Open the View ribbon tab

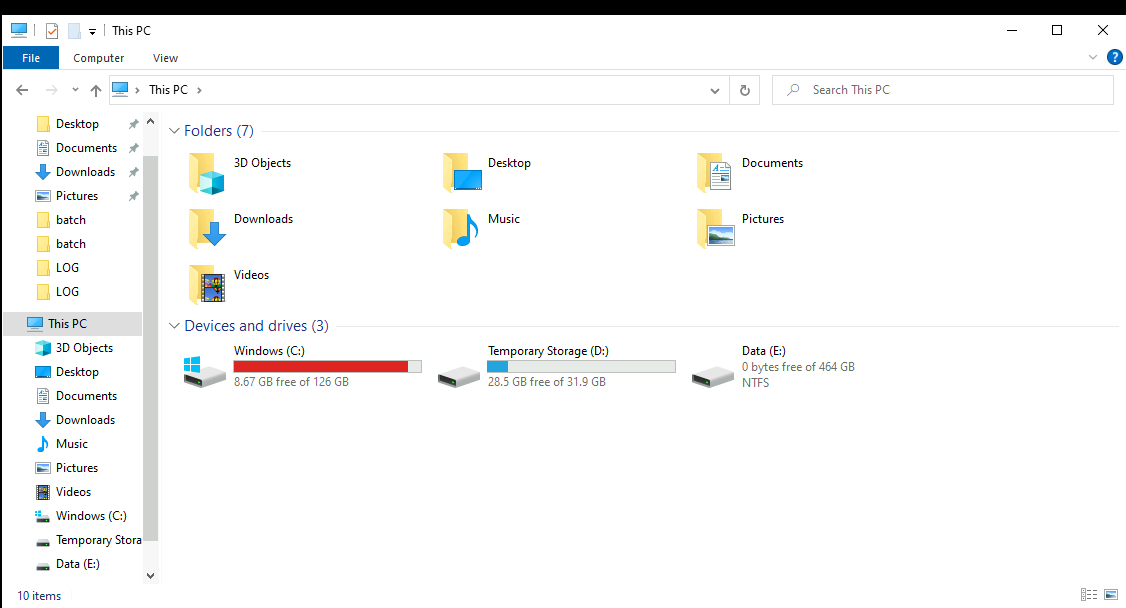(x=165, y=58)
